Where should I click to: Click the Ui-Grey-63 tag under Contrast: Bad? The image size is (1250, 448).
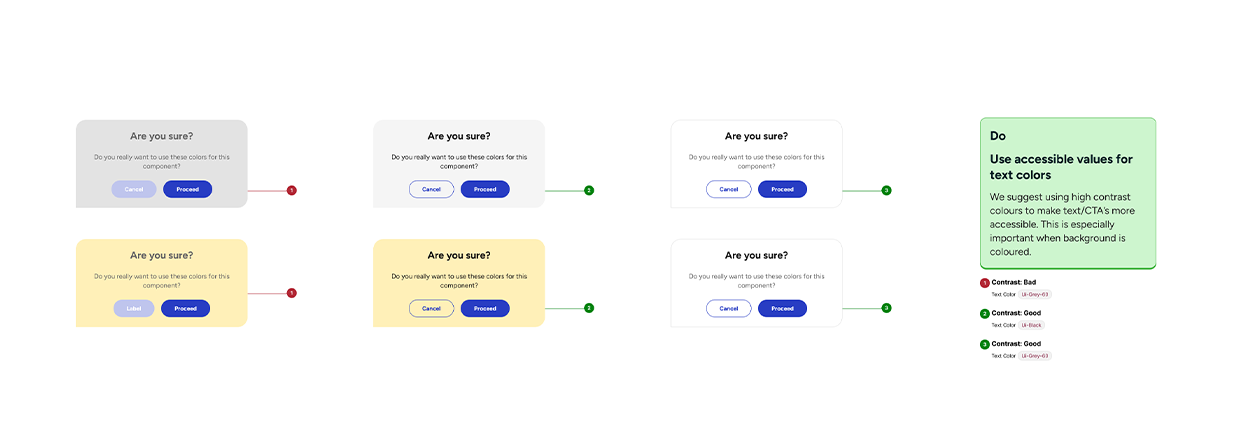tap(1035, 294)
